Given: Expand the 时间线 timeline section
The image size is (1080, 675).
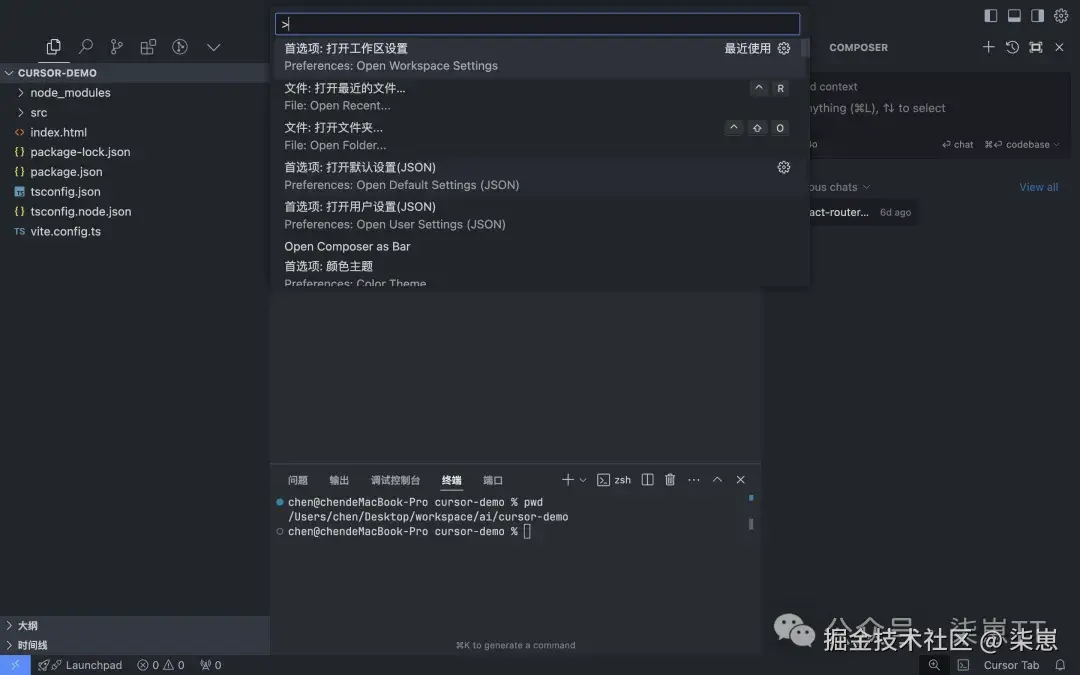Looking at the screenshot, I should [134, 645].
